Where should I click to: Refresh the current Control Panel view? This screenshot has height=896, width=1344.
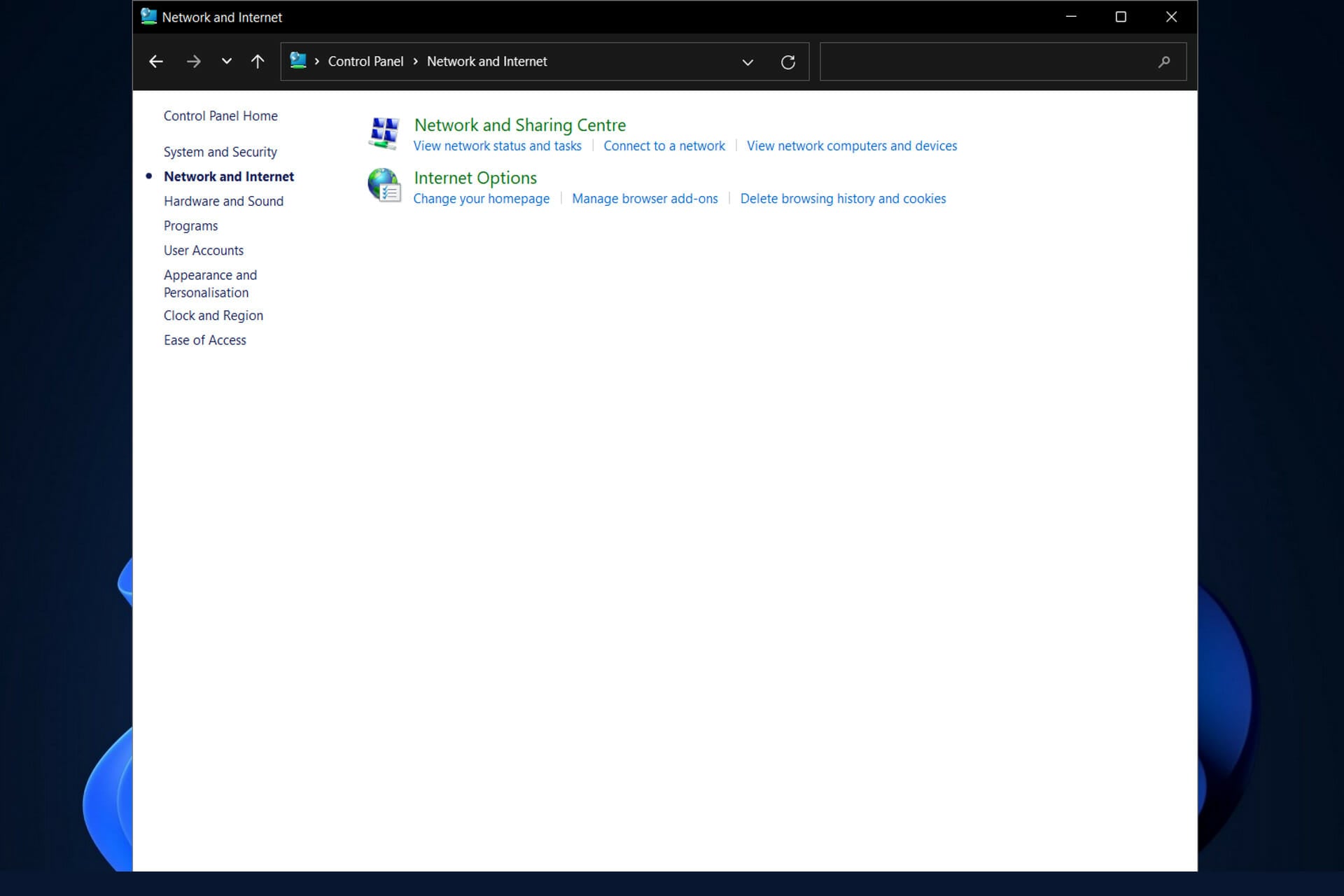[788, 62]
